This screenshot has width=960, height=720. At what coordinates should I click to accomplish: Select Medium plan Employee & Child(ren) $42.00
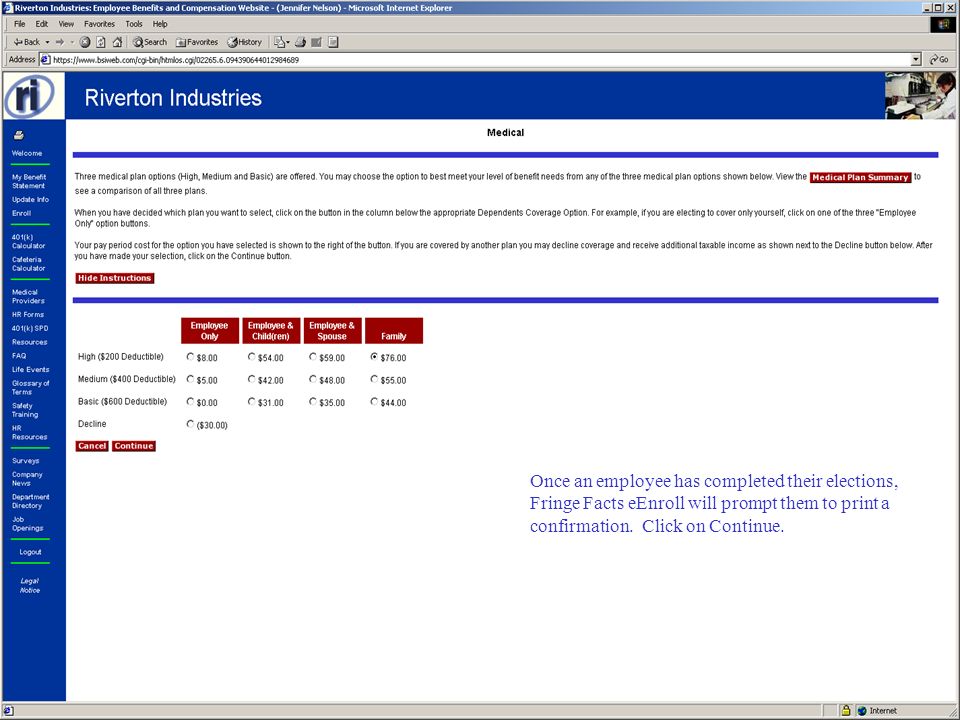252,380
